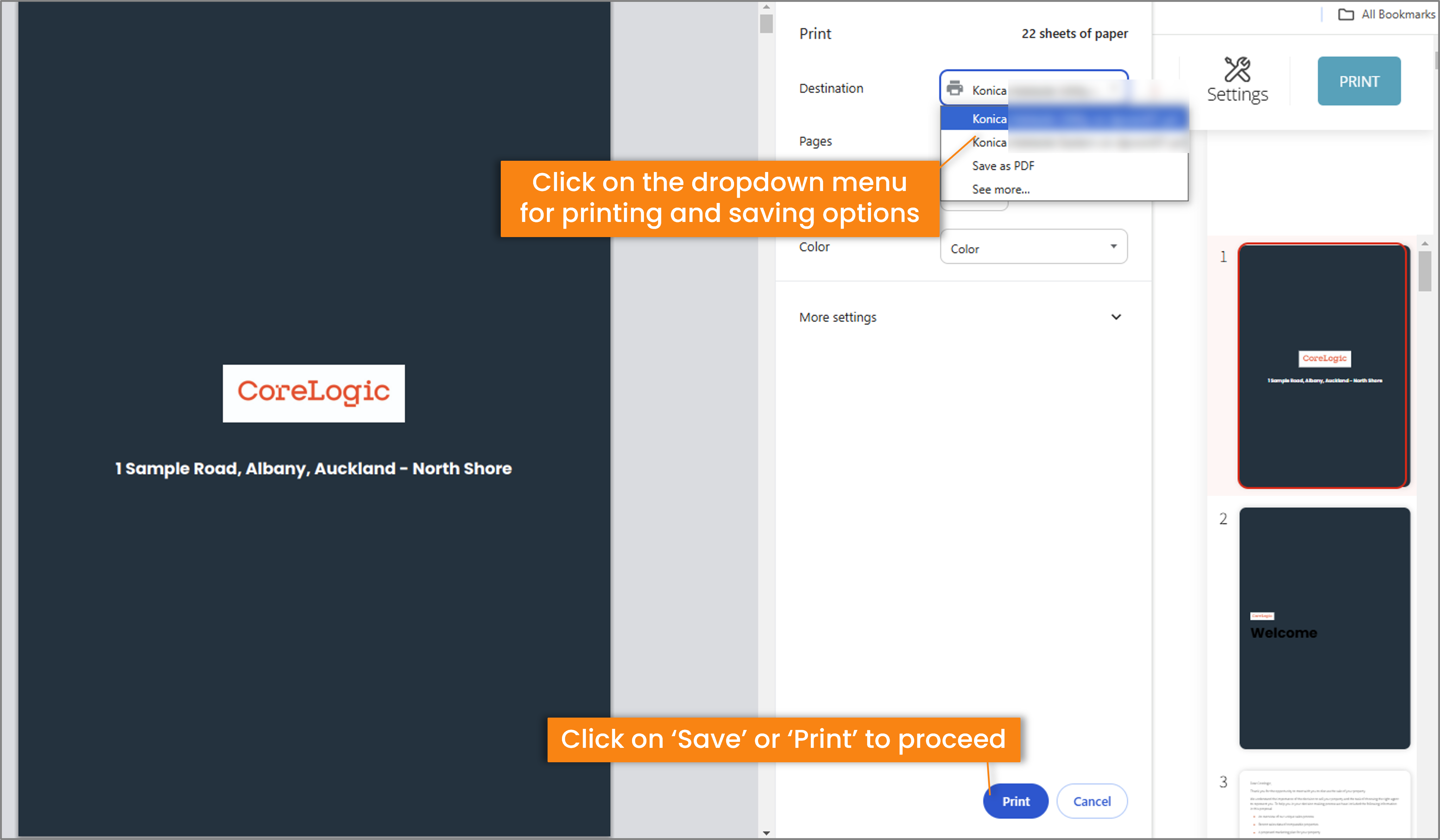Select page 2 Welcome thumbnail
Image resolution: width=1440 pixels, height=840 pixels.
(x=1324, y=628)
